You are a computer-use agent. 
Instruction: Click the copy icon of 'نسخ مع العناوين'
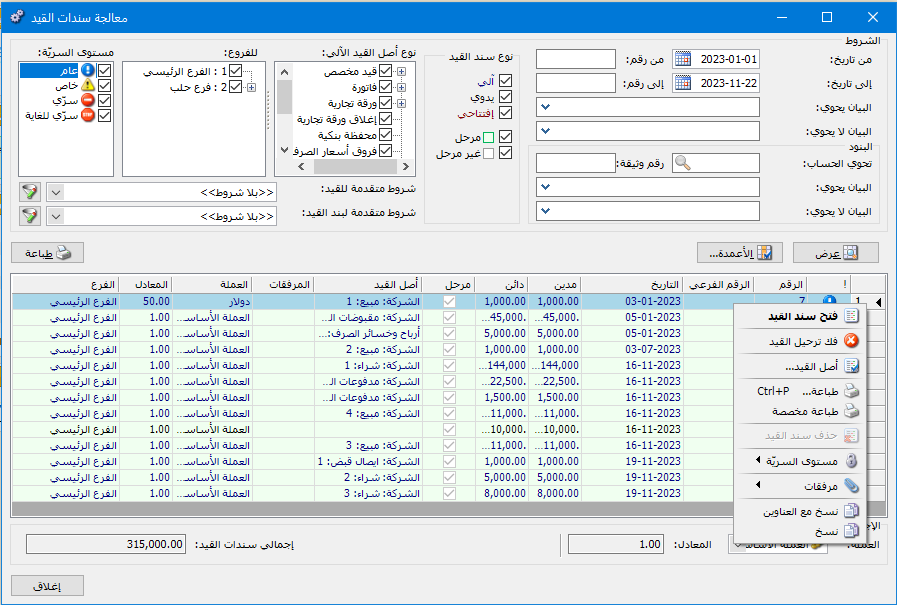pos(851,511)
